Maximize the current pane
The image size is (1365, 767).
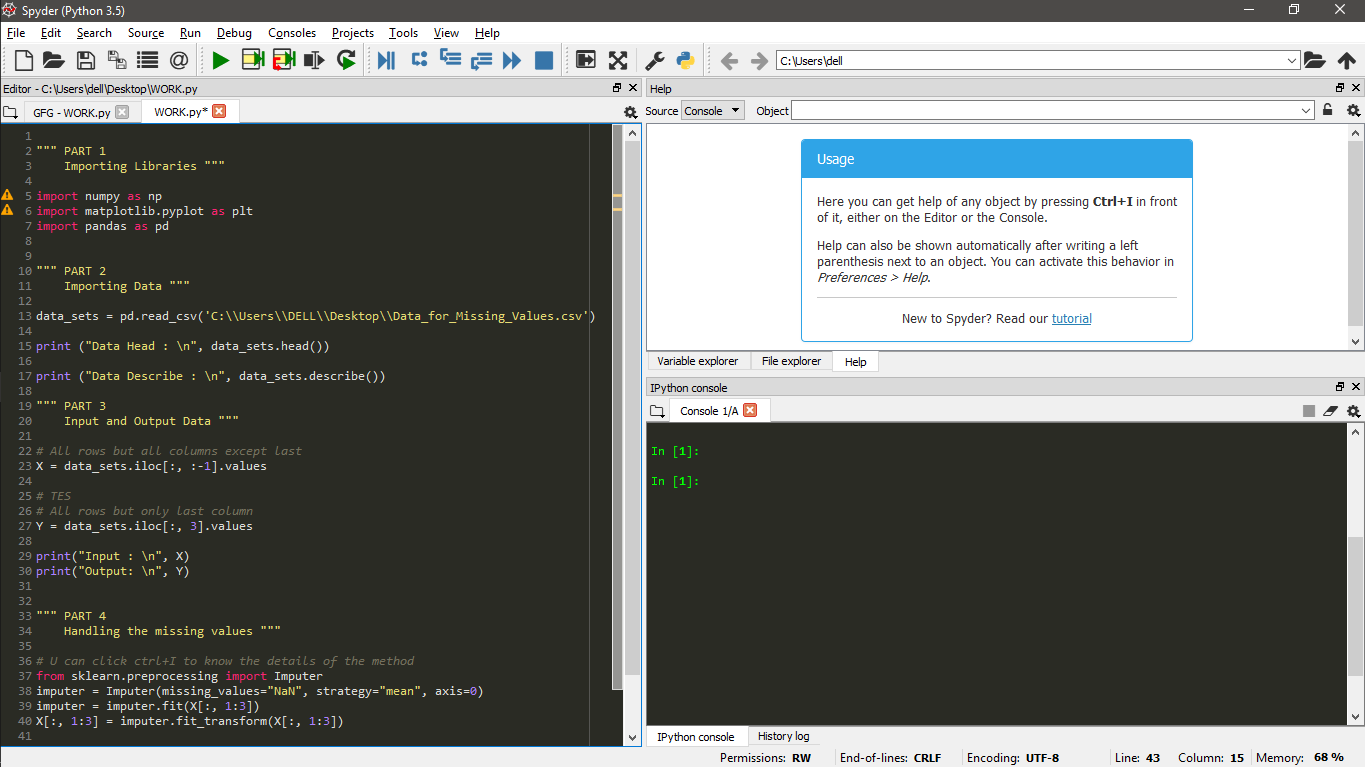[x=618, y=61]
